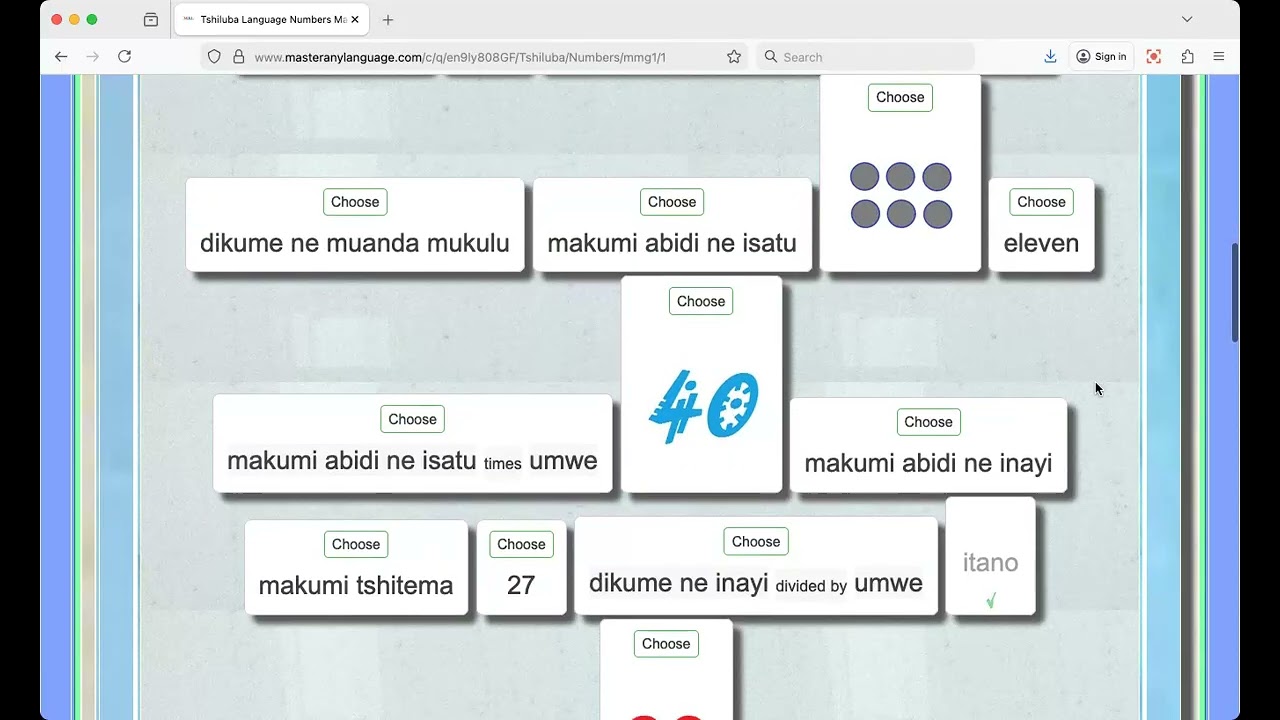Open the downloads panel
Image resolution: width=1280 pixels, height=720 pixels.
pos(1050,57)
